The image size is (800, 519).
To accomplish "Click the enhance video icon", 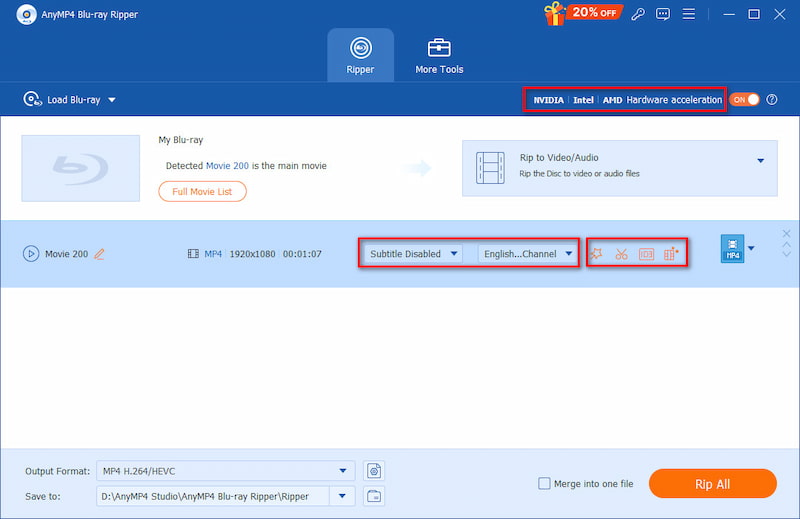I will click(x=671, y=253).
